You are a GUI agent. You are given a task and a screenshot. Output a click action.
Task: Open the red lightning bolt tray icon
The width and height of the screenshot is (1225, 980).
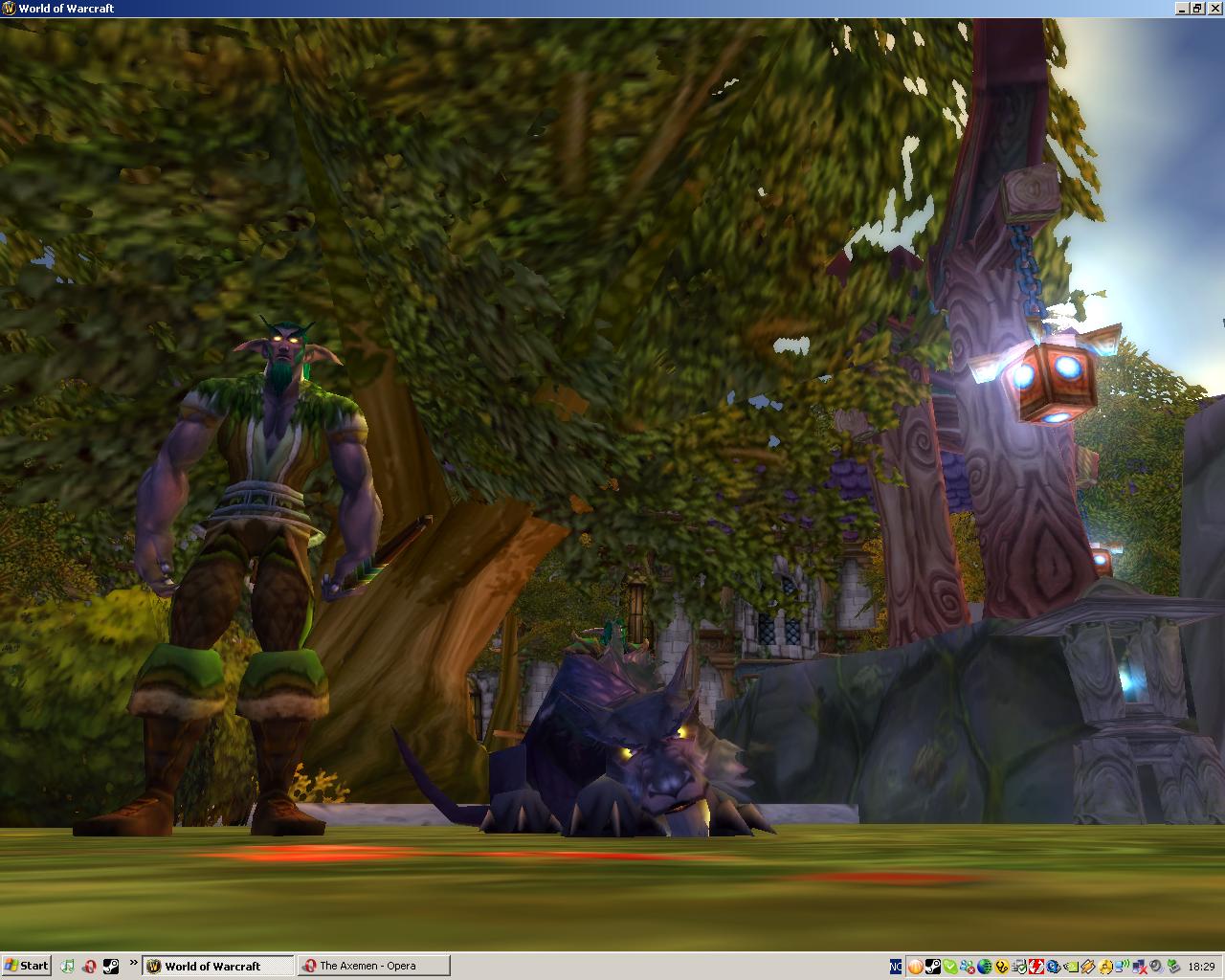(x=1036, y=967)
